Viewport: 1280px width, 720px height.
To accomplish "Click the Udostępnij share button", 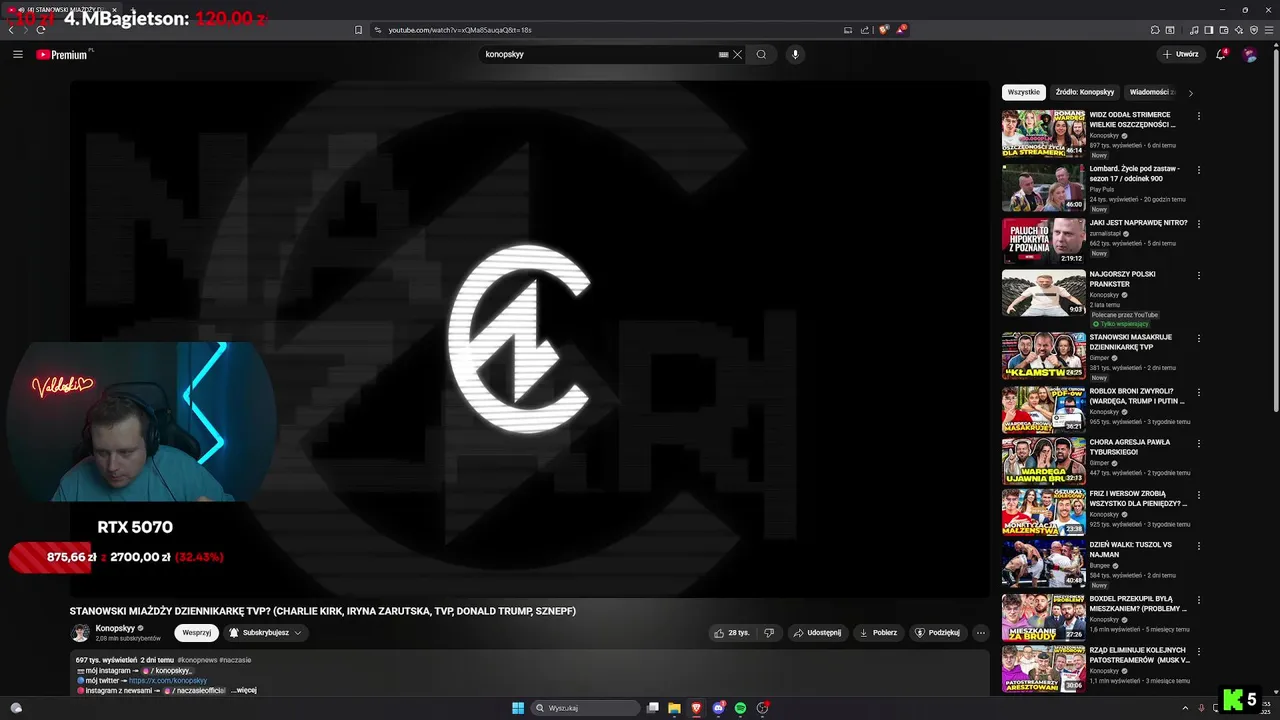I will coord(817,632).
